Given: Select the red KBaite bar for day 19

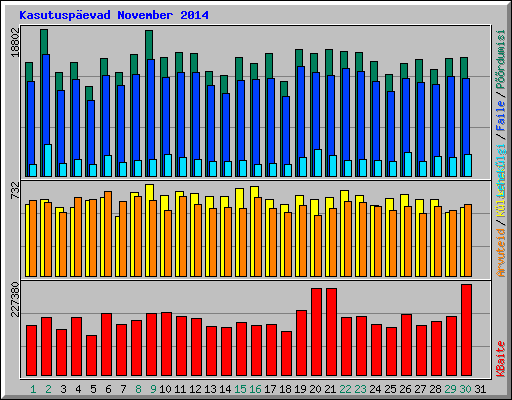Looking at the screenshot, I should click(x=301, y=343).
